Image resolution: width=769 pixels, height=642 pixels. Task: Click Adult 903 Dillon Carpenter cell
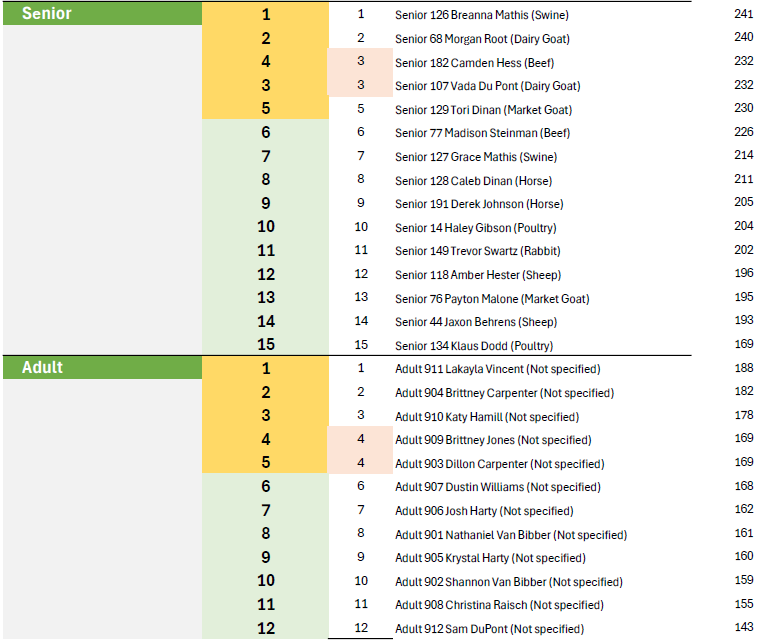[499, 464]
